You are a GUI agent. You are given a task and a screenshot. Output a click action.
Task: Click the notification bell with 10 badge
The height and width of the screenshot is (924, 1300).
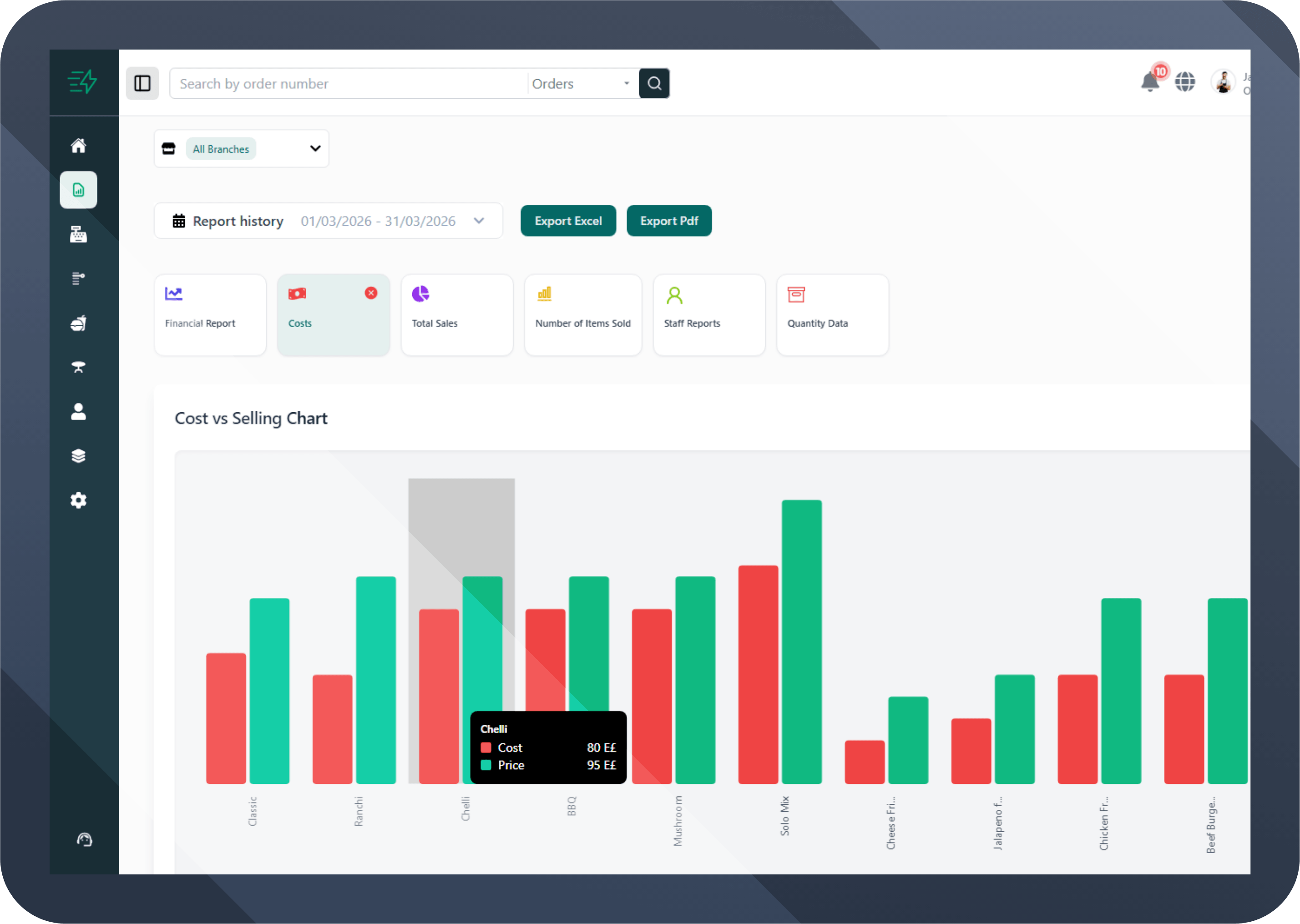(x=1150, y=82)
